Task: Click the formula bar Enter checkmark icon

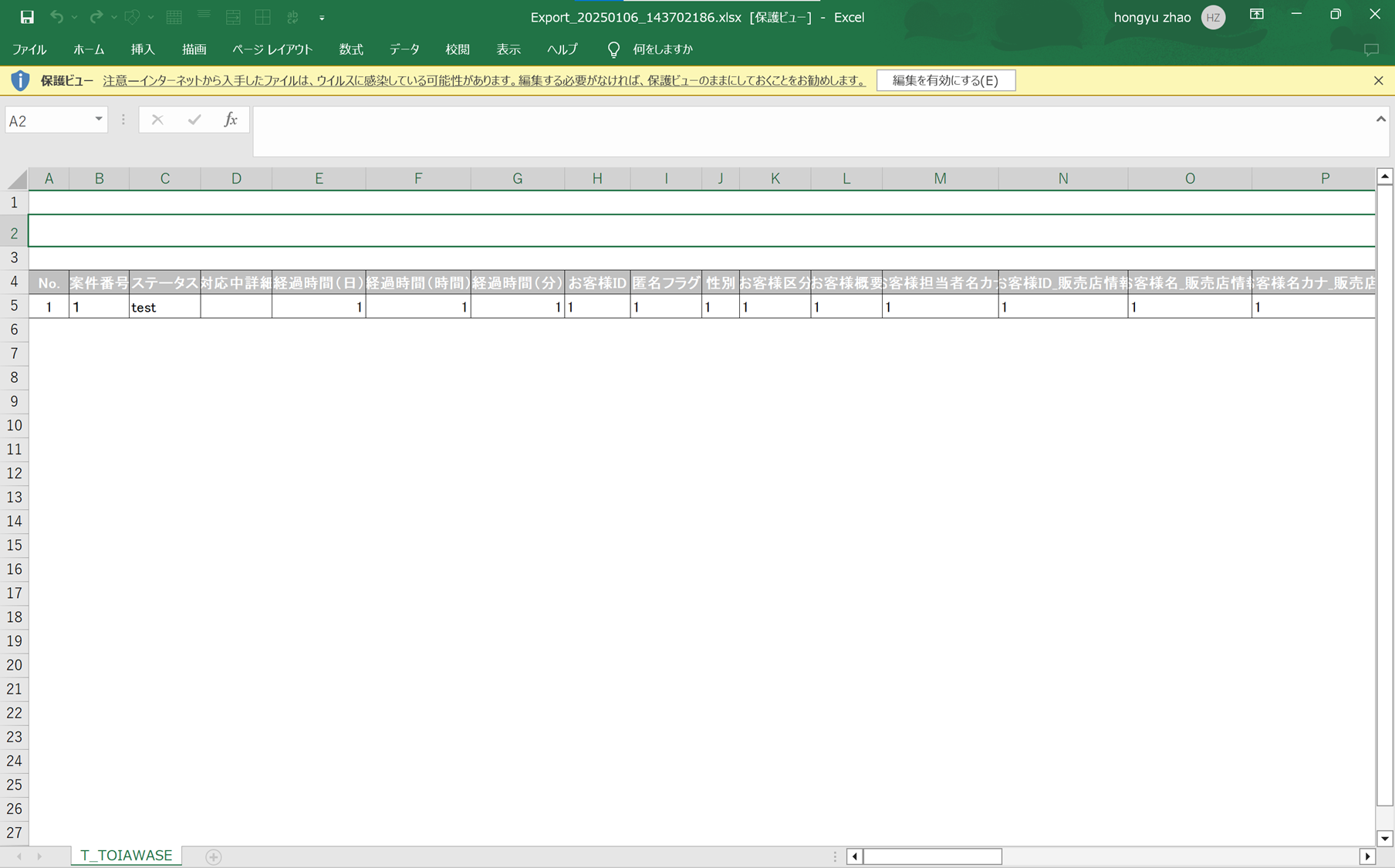Action: coord(194,120)
